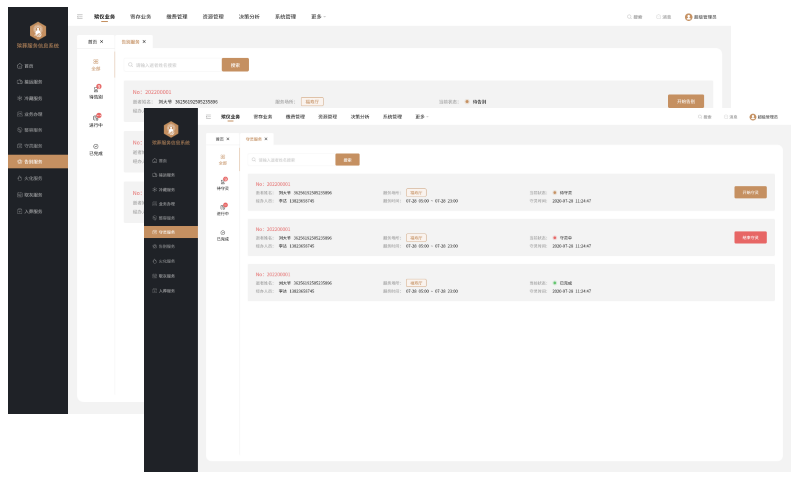The height and width of the screenshot is (480, 800).
Task: Filter by 待守灵 status in the front window
Action: click(223, 185)
